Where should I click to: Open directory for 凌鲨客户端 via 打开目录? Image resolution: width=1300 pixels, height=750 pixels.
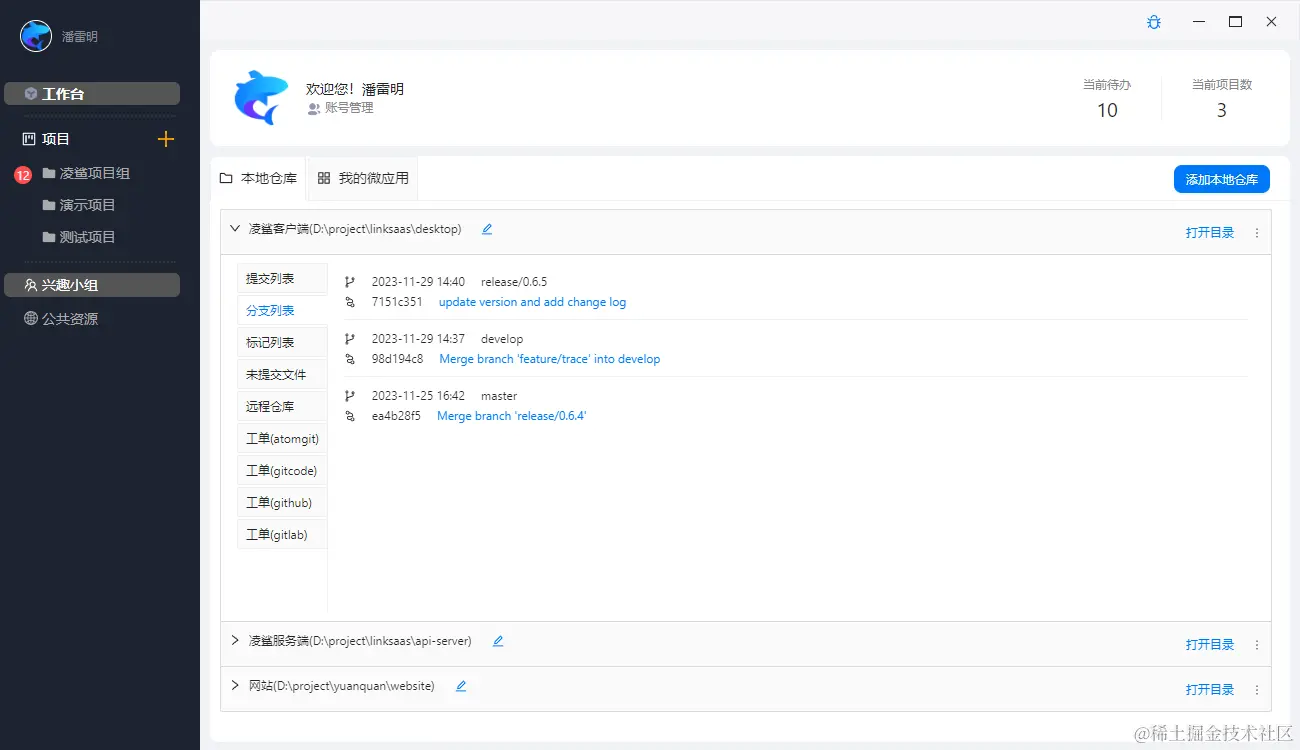(x=1210, y=233)
